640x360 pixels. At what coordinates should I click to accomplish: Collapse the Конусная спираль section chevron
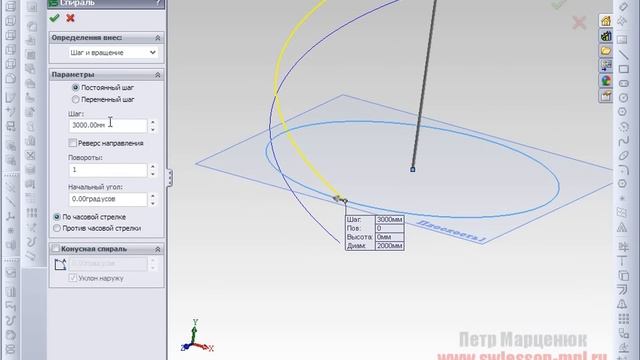point(158,249)
